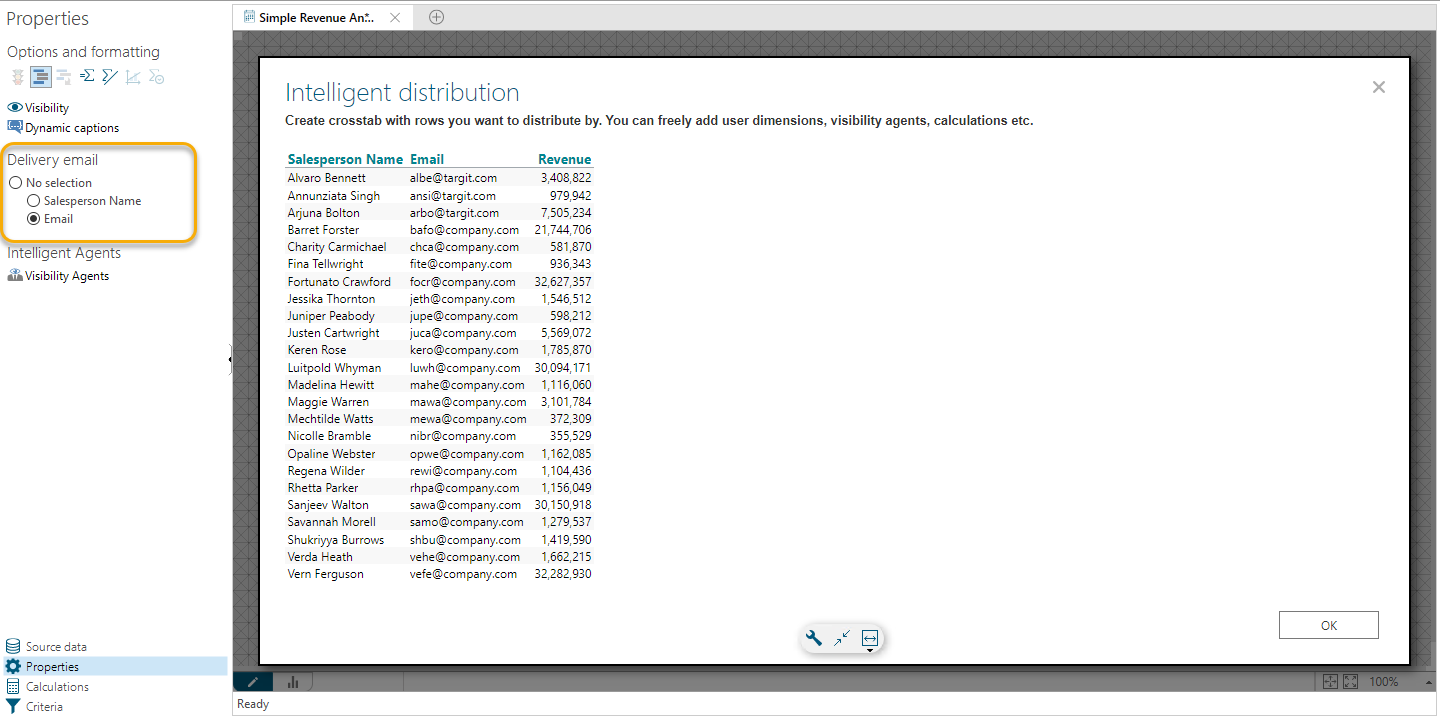Click the inward arrows icon in floating toolbar

842,638
